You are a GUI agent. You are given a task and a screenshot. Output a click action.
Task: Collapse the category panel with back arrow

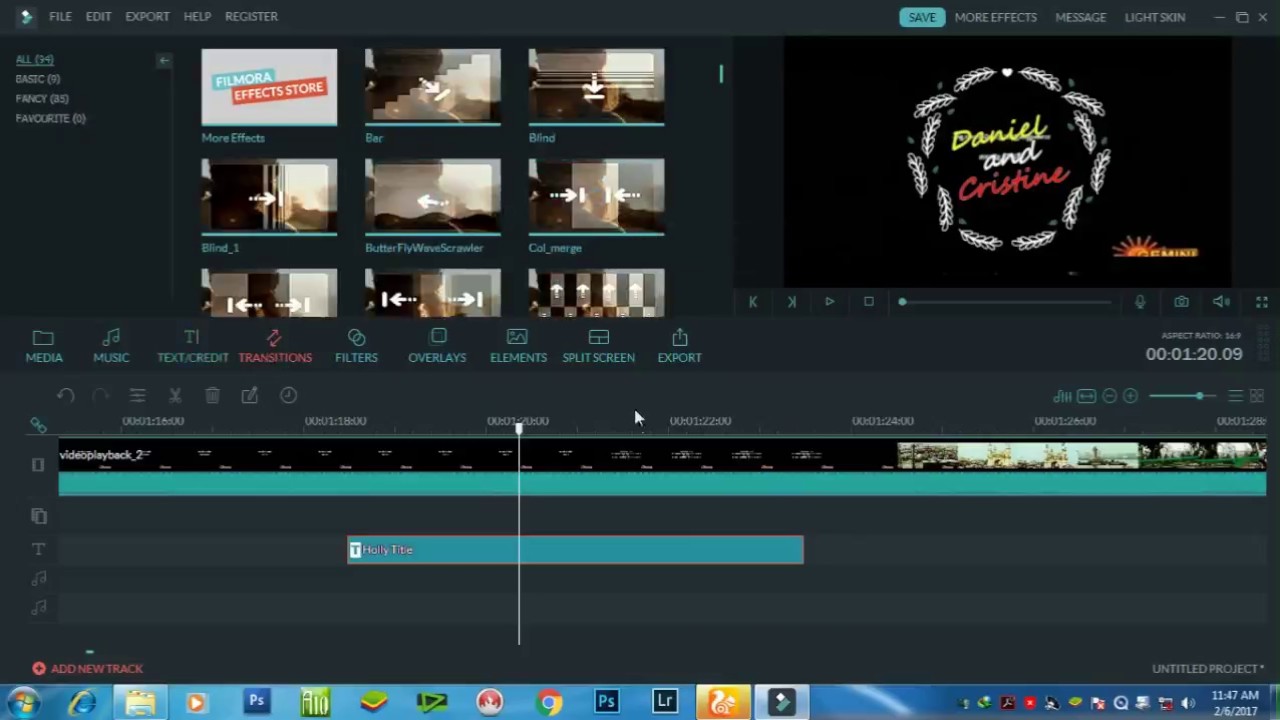click(164, 61)
